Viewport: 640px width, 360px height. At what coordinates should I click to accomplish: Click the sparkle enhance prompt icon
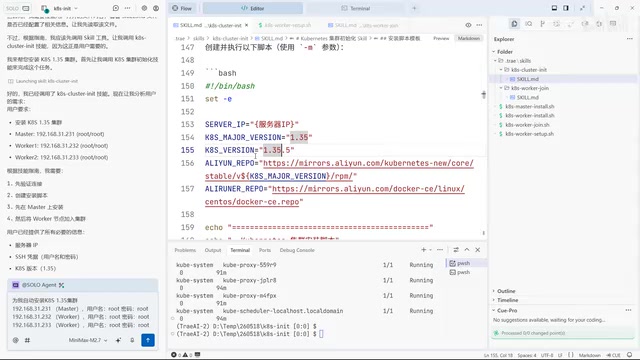118,340
